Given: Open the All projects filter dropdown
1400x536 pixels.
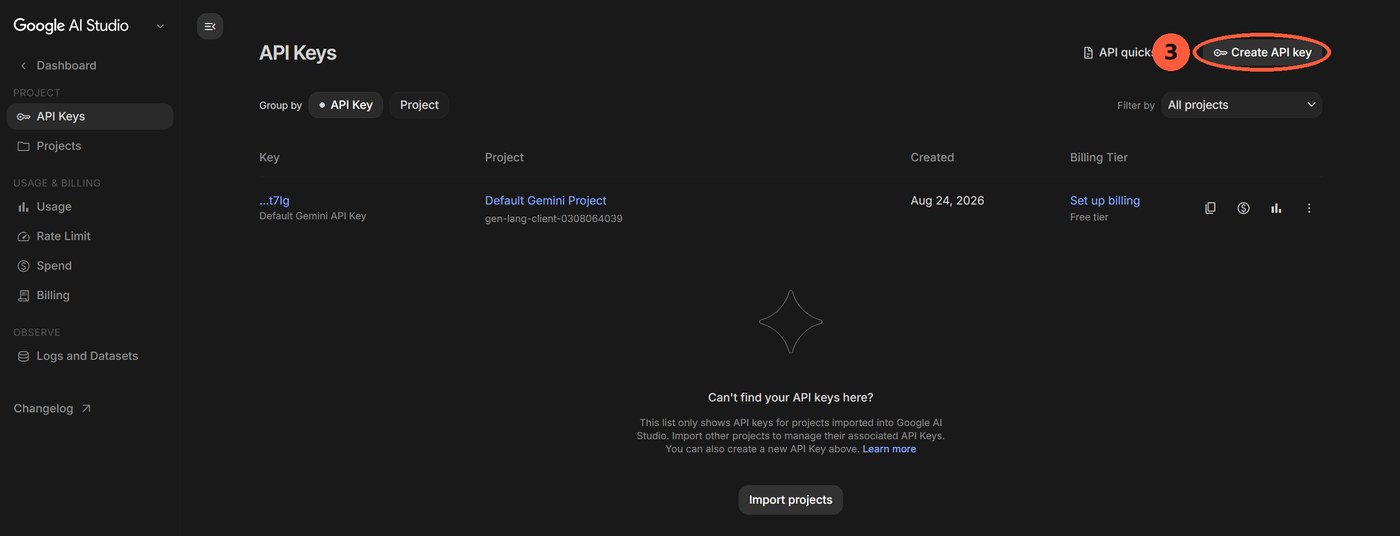Looking at the screenshot, I should (1241, 105).
